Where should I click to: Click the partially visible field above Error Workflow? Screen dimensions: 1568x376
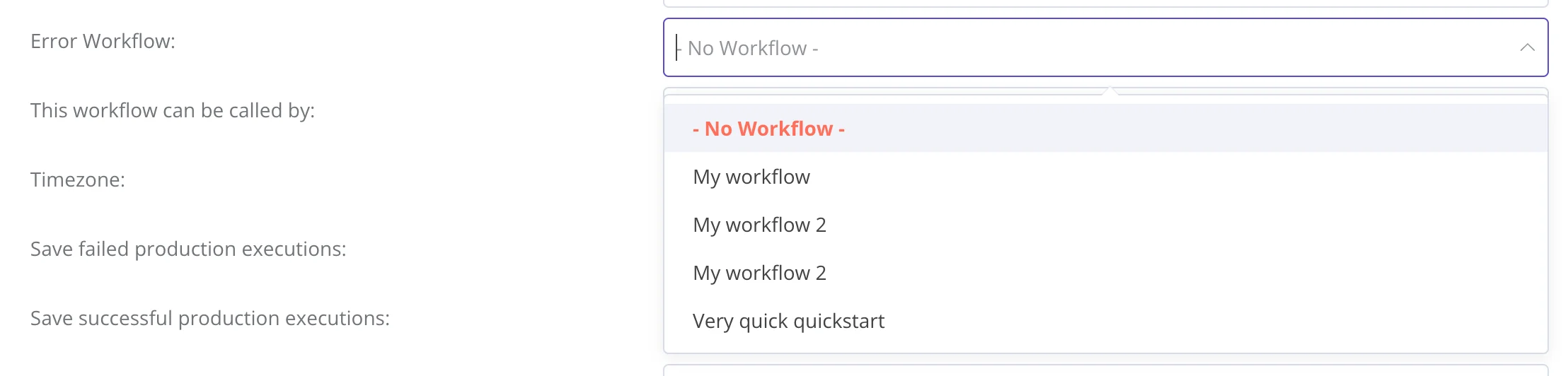pos(1105,4)
